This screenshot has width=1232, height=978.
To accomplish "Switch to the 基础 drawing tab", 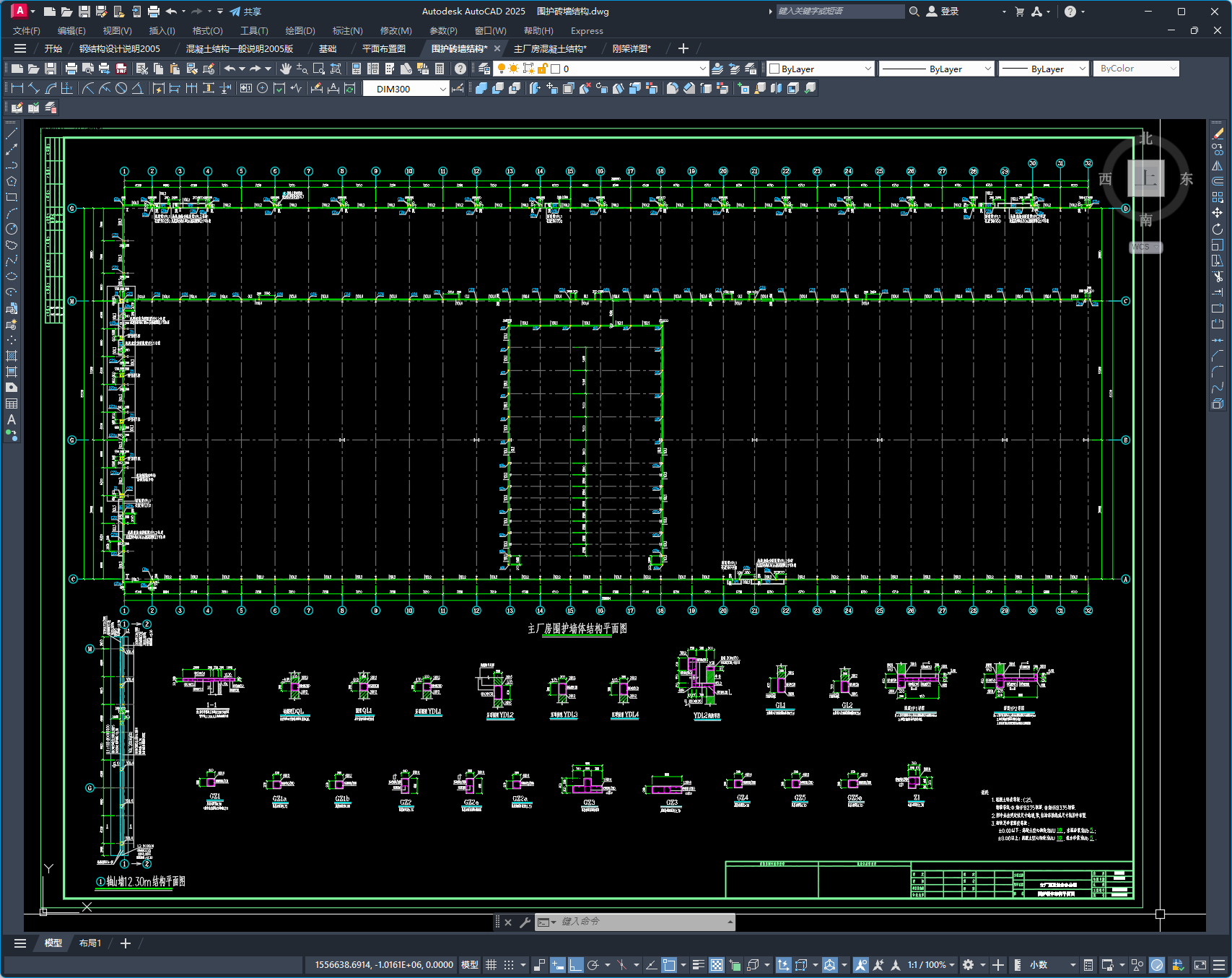I will (328, 48).
